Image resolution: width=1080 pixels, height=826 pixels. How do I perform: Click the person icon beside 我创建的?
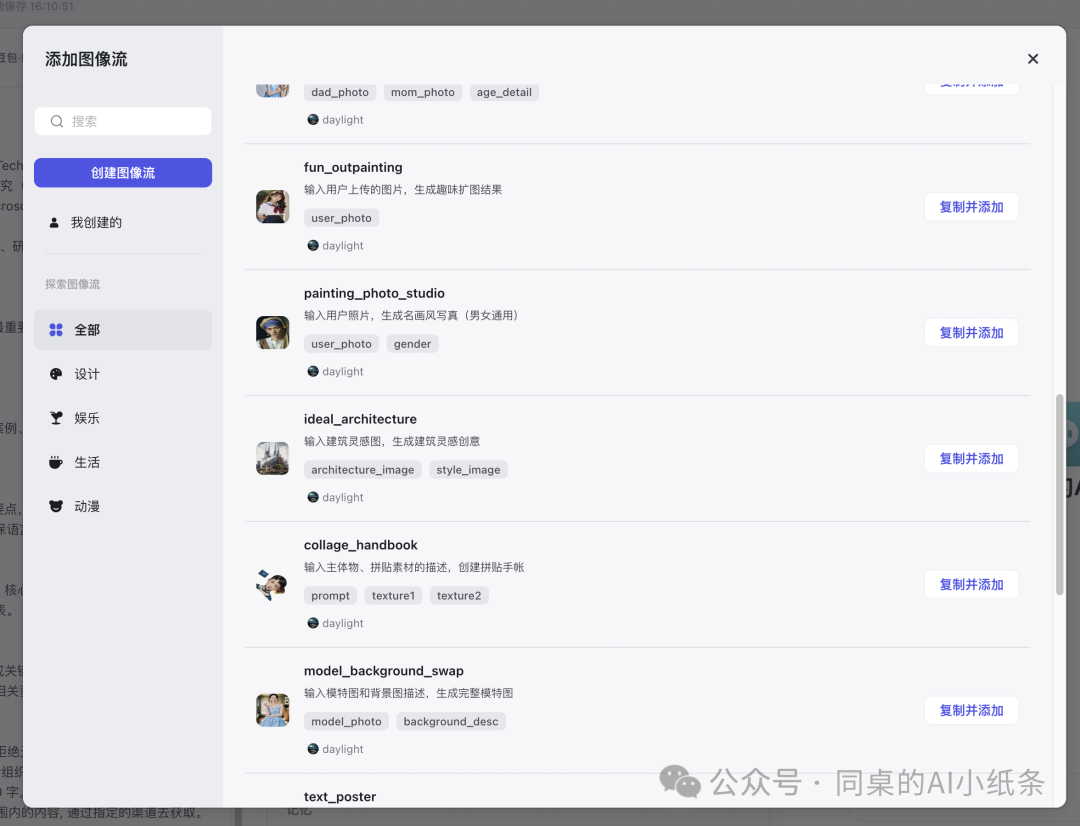[54, 223]
